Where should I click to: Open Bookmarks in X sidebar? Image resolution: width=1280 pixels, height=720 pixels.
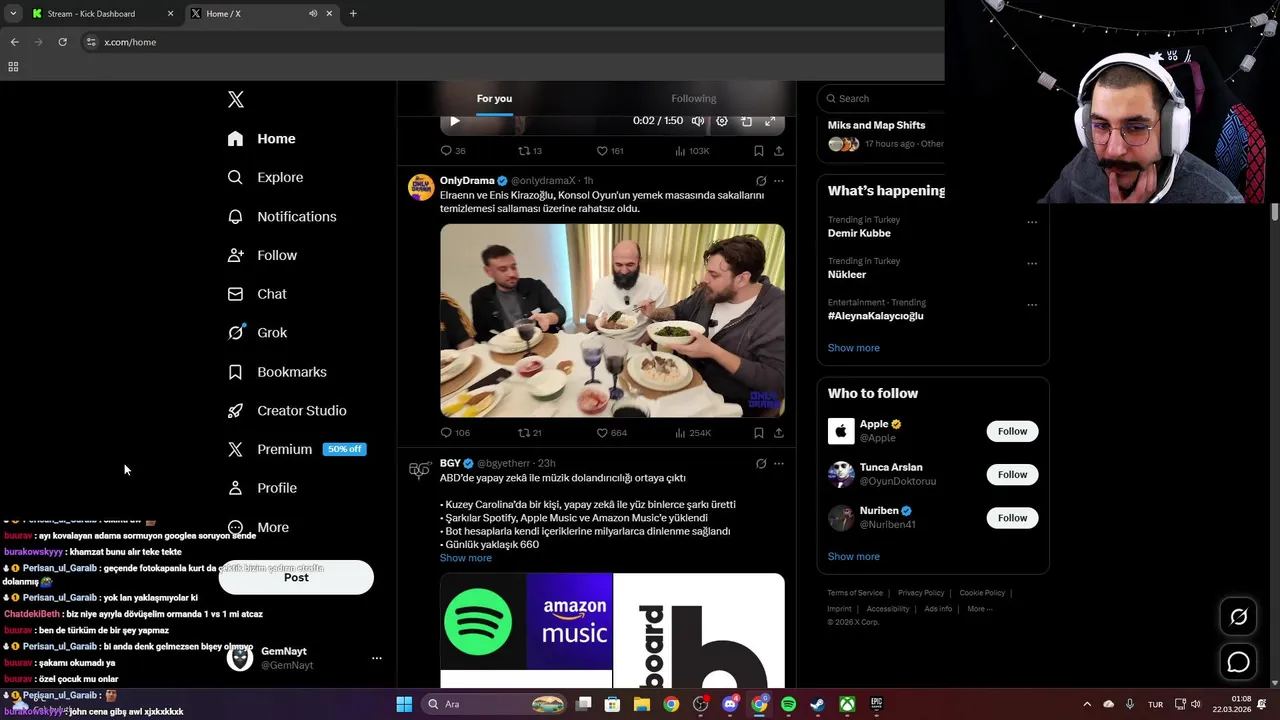[x=277, y=372]
